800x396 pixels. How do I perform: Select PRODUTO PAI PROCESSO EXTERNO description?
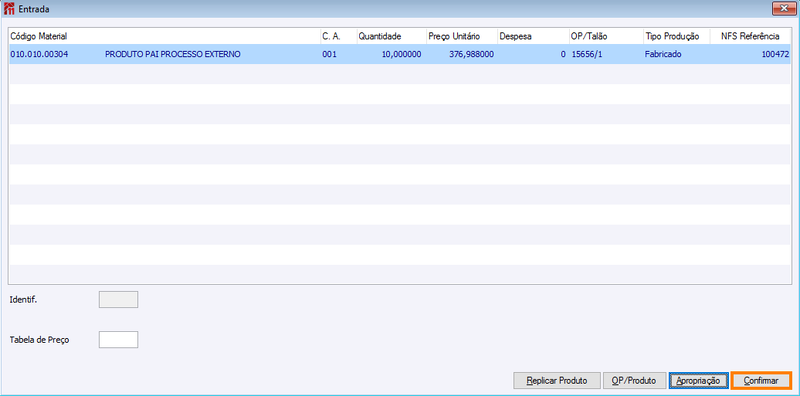click(172, 54)
